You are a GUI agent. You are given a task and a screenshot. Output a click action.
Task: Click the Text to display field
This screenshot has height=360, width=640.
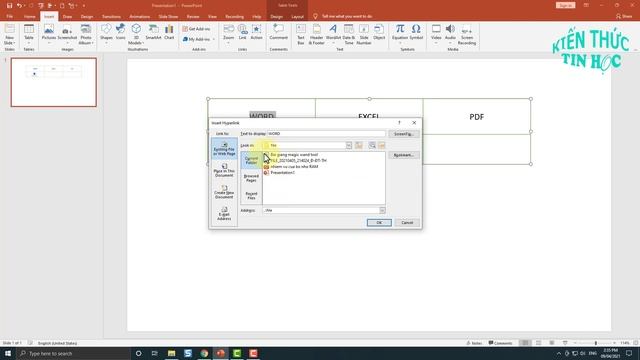tap(326, 133)
